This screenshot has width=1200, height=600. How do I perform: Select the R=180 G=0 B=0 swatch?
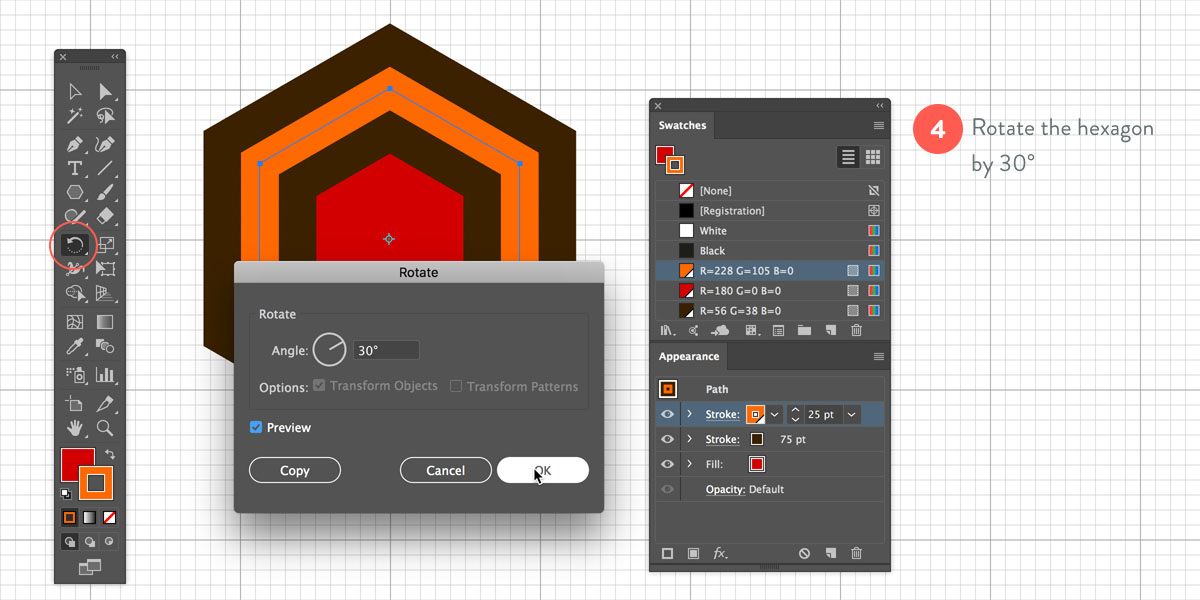pos(740,291)
